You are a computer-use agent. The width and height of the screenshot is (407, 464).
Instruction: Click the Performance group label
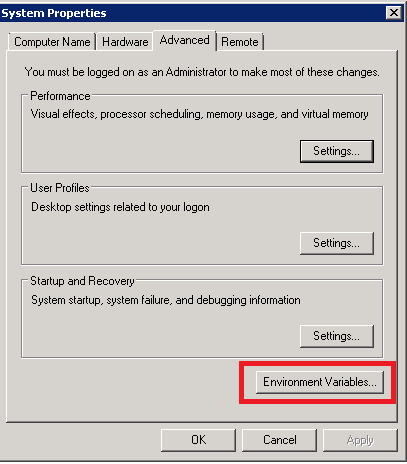click(60, 96)
